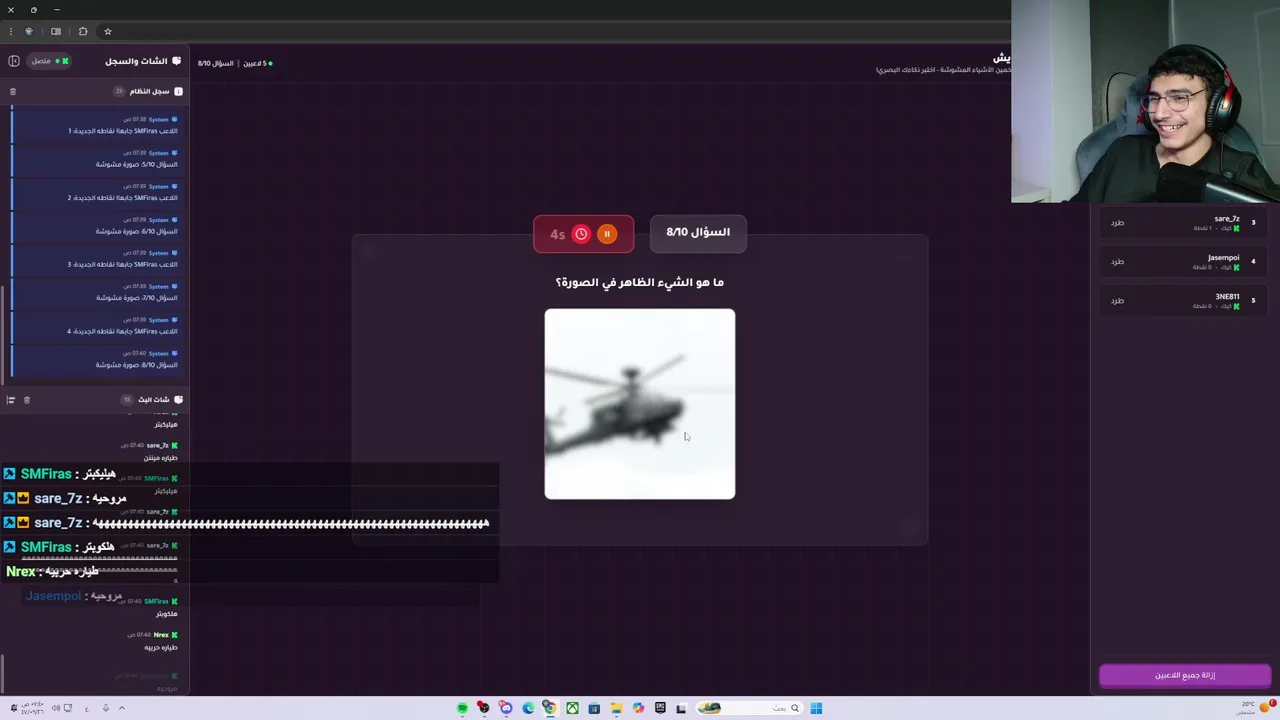This screenshot has height=720, width=1280.
Task: Select log entry السؤال 8/10: صورة مشوشة
Action: pos(95,360)
